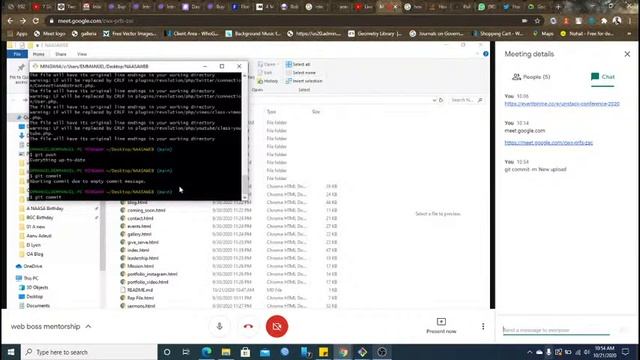Screen dimensions: 640x360
Task: Open the Home ribbon tab in File Explorer
Action: coord(39,54)
